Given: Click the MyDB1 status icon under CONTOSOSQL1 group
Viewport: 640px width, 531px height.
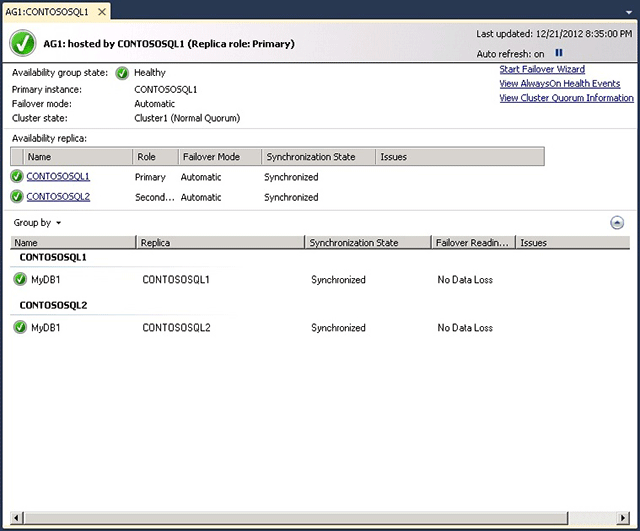Looking at the screenshot, I should (20, 279).
